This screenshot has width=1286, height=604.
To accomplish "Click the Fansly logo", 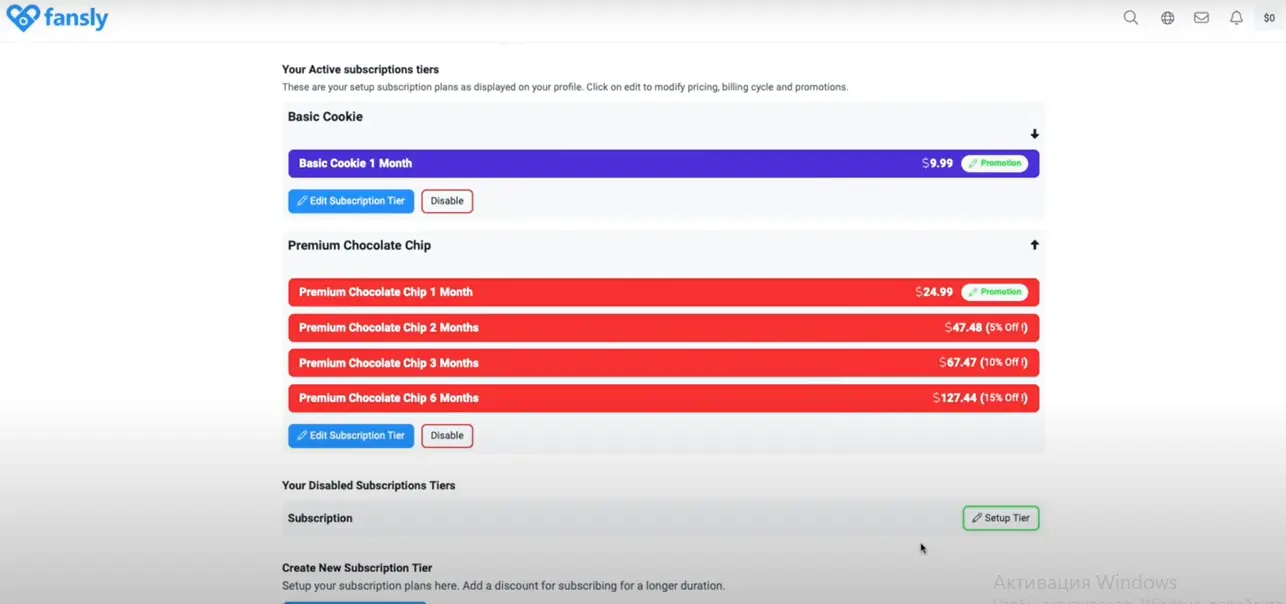I will click(x=57, y=17).
